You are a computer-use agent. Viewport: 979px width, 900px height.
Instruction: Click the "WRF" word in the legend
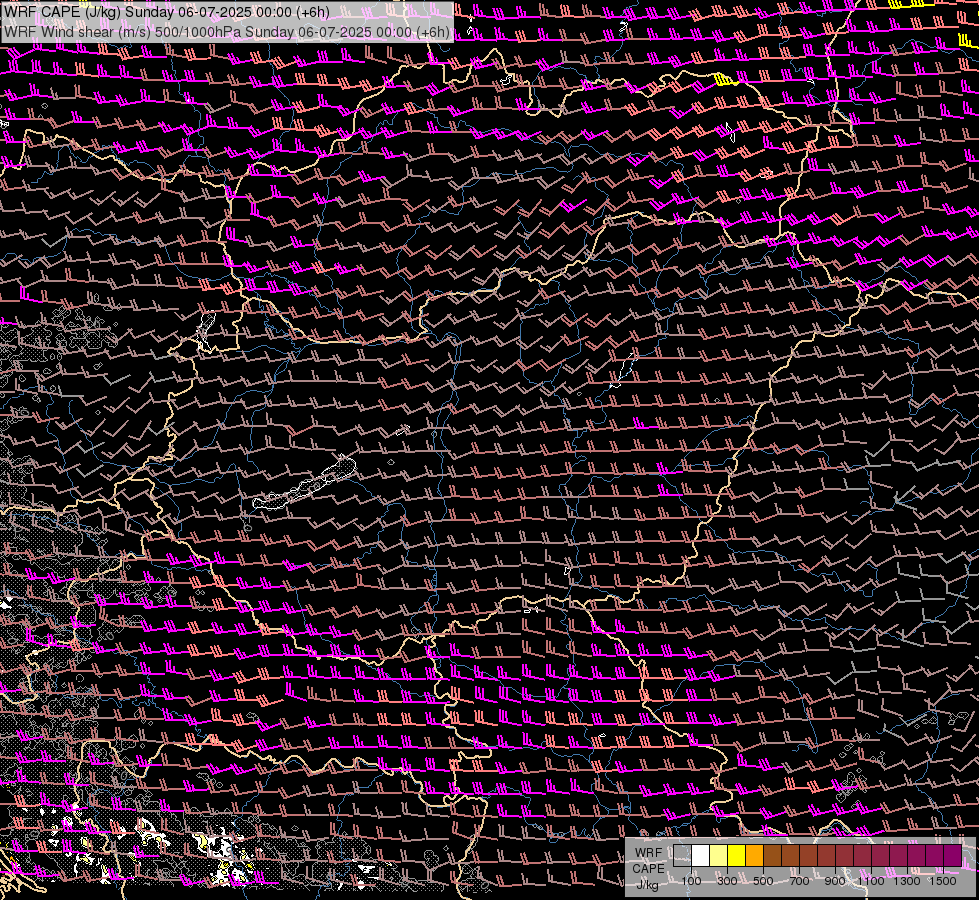pos(648,853)
